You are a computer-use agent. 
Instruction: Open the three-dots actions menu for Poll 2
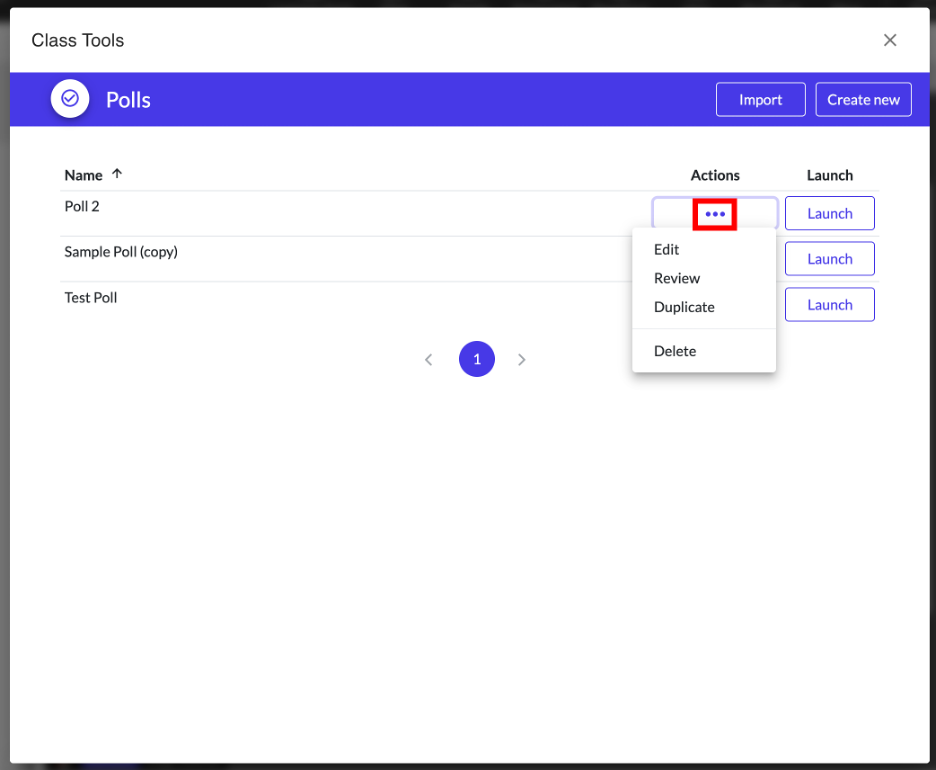pyautogui.click(x=715, y=214)
